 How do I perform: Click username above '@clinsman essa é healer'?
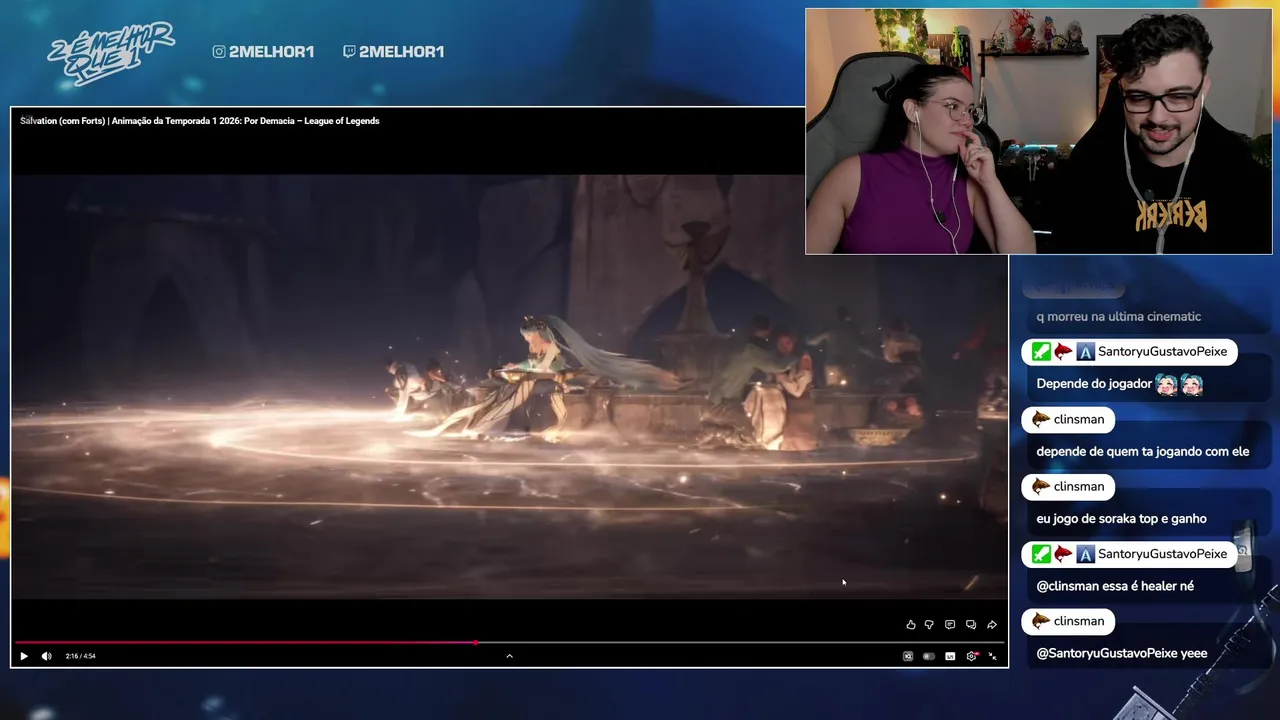point(1162,554)
